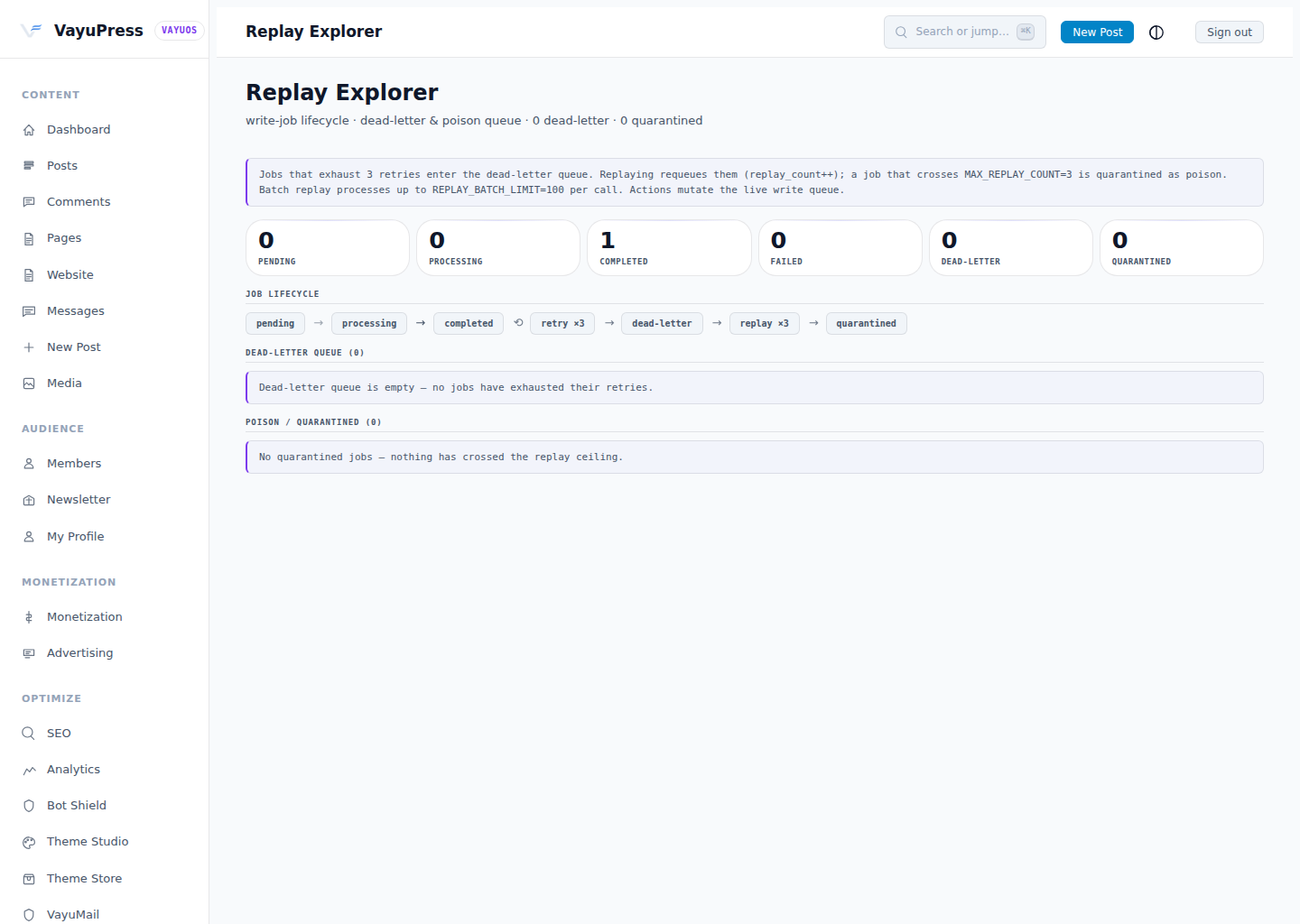Open the Dashboard menu item
Screen dimensions: 1300x924
pyautogui.click(x=104, y=130)
